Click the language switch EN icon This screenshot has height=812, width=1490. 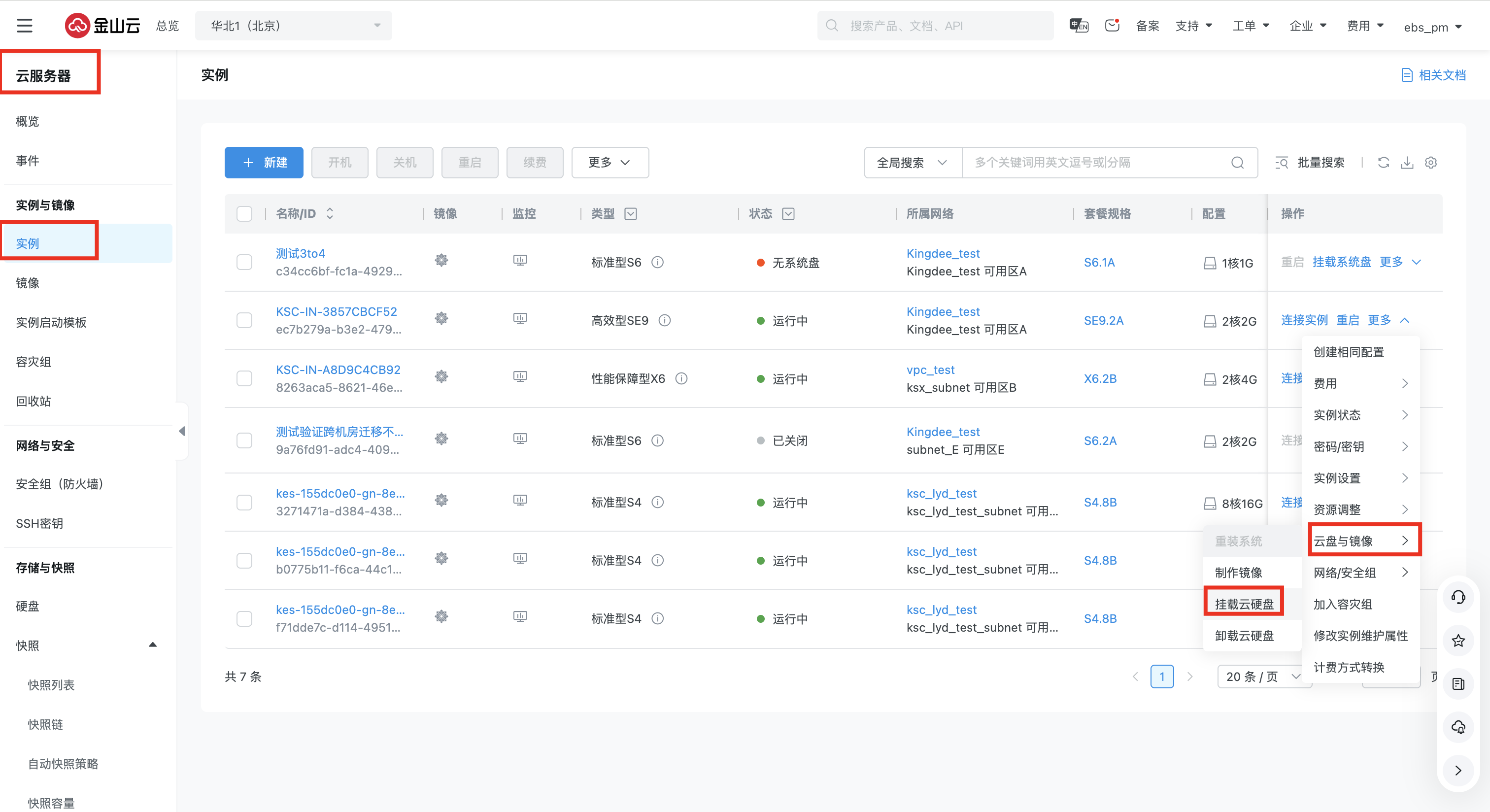(x=1078, y=26)
